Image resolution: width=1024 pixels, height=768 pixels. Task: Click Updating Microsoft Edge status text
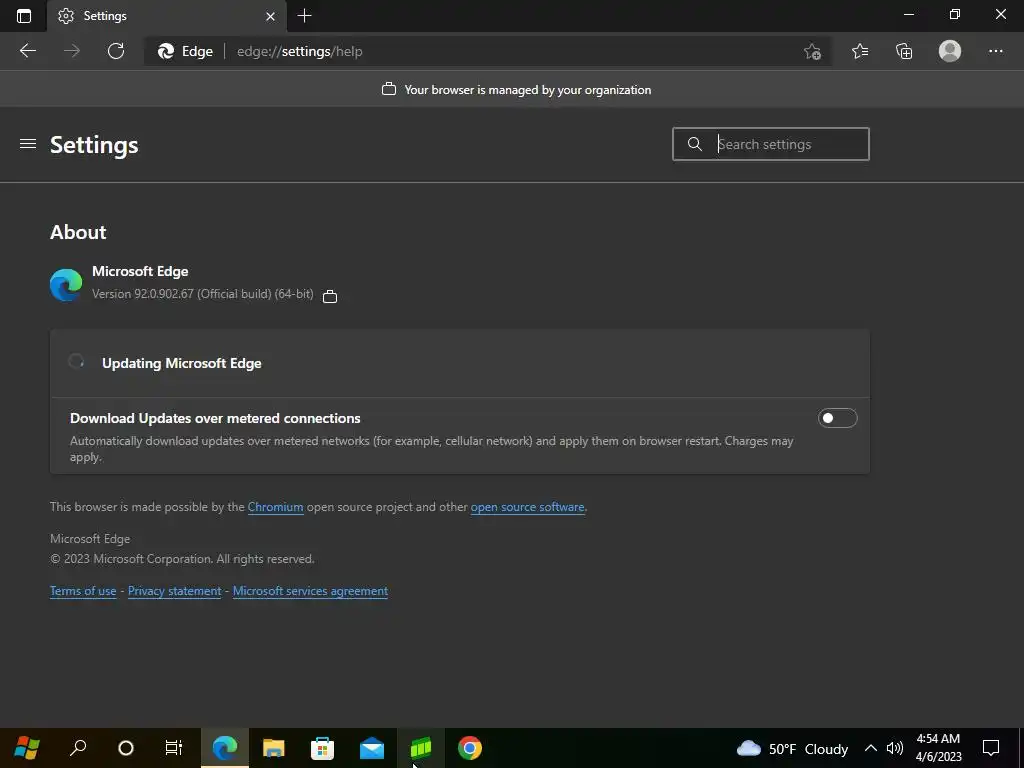[x=182, y=363]
